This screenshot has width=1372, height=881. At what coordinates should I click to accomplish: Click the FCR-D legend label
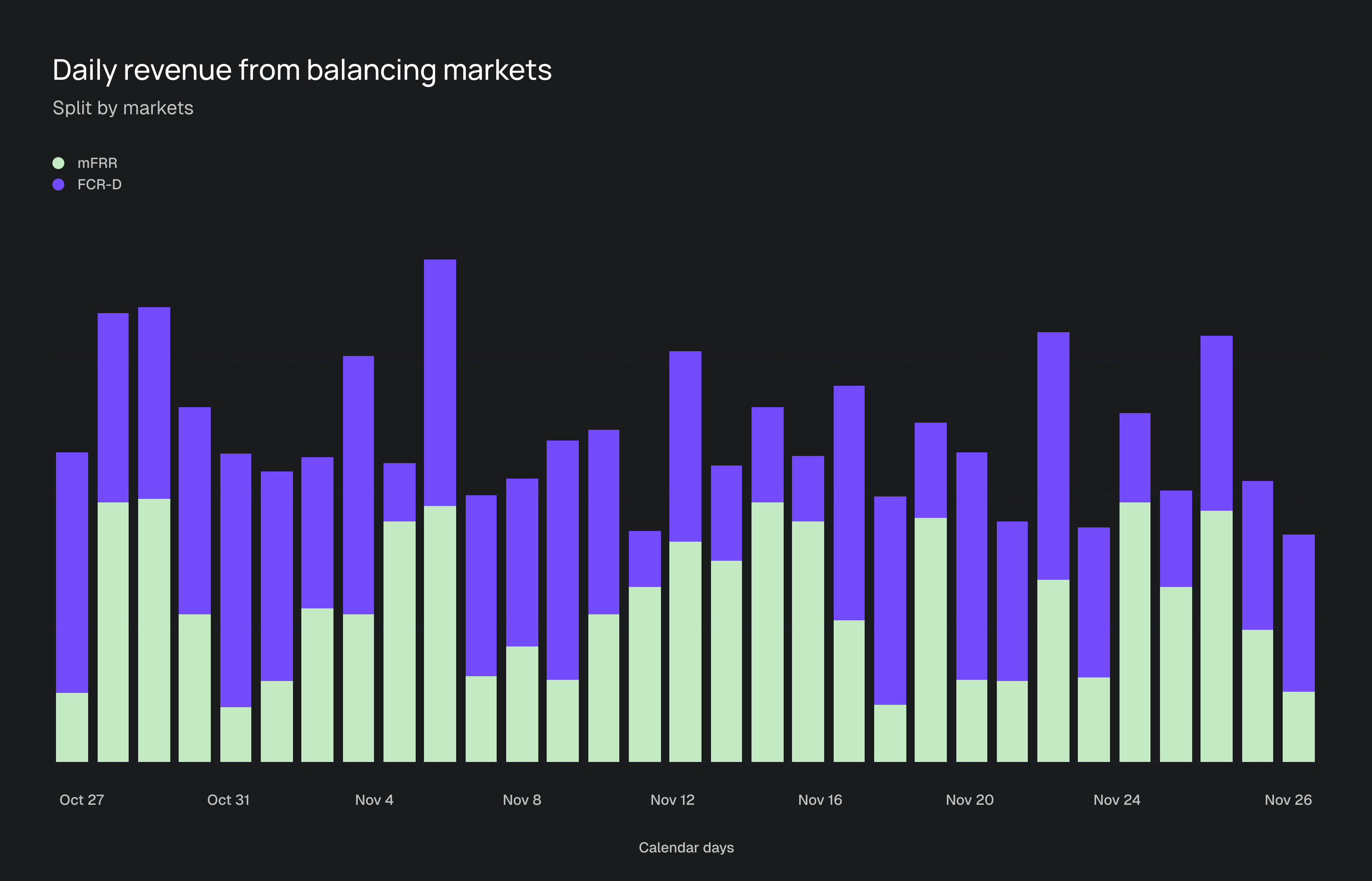(100, 184)
